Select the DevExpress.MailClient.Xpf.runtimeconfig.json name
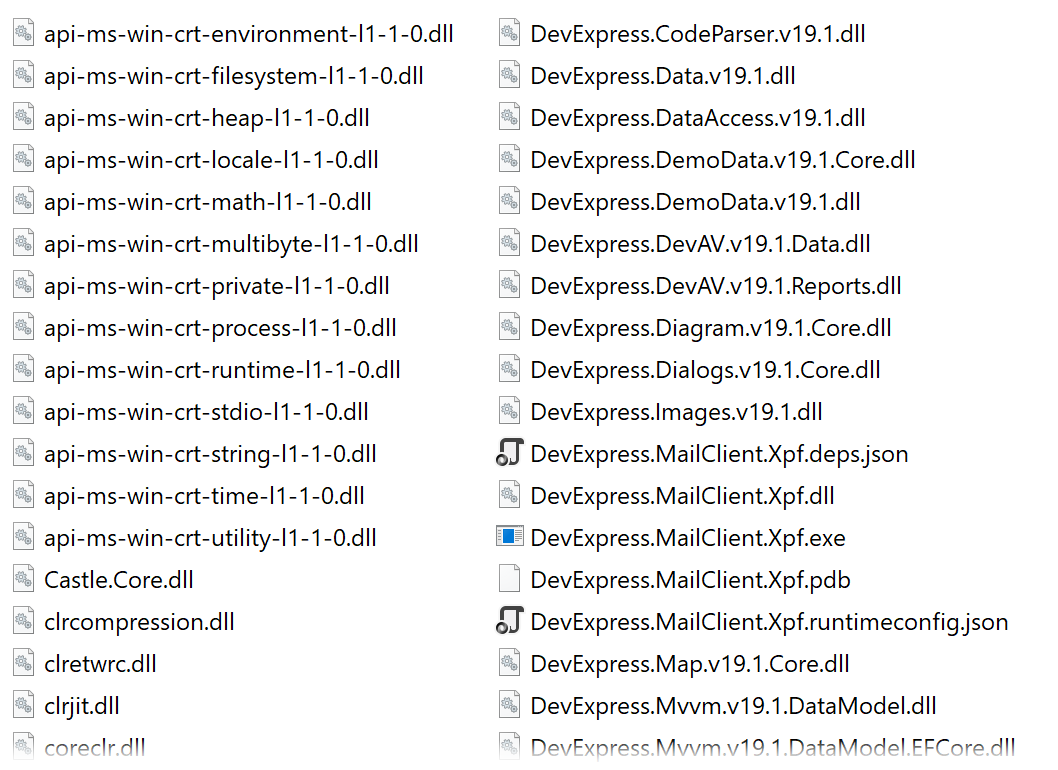This screenshot has height=770, width=1058. click(x=769, y=622)
